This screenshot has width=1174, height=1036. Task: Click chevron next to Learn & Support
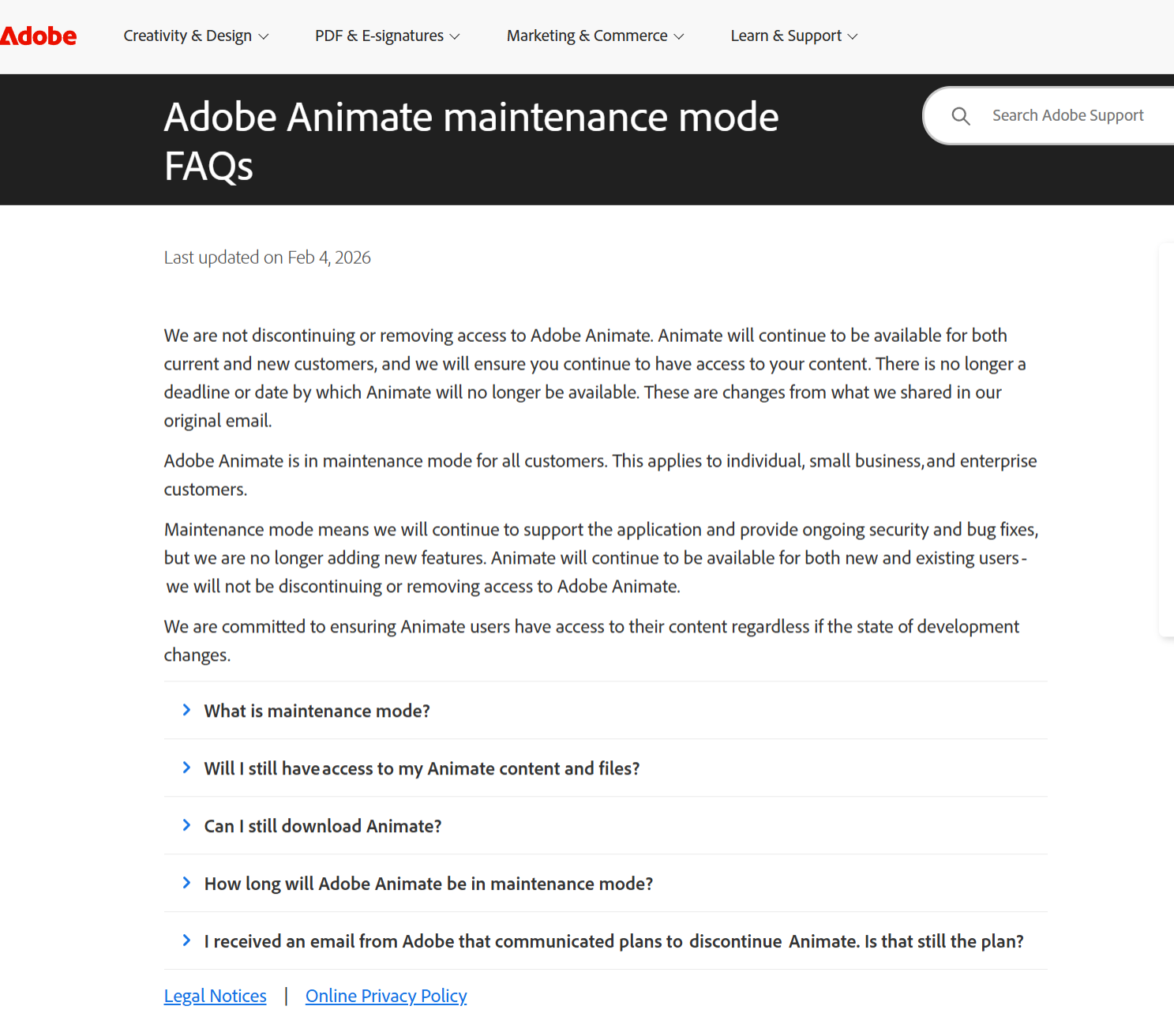(x=853, y=36)
